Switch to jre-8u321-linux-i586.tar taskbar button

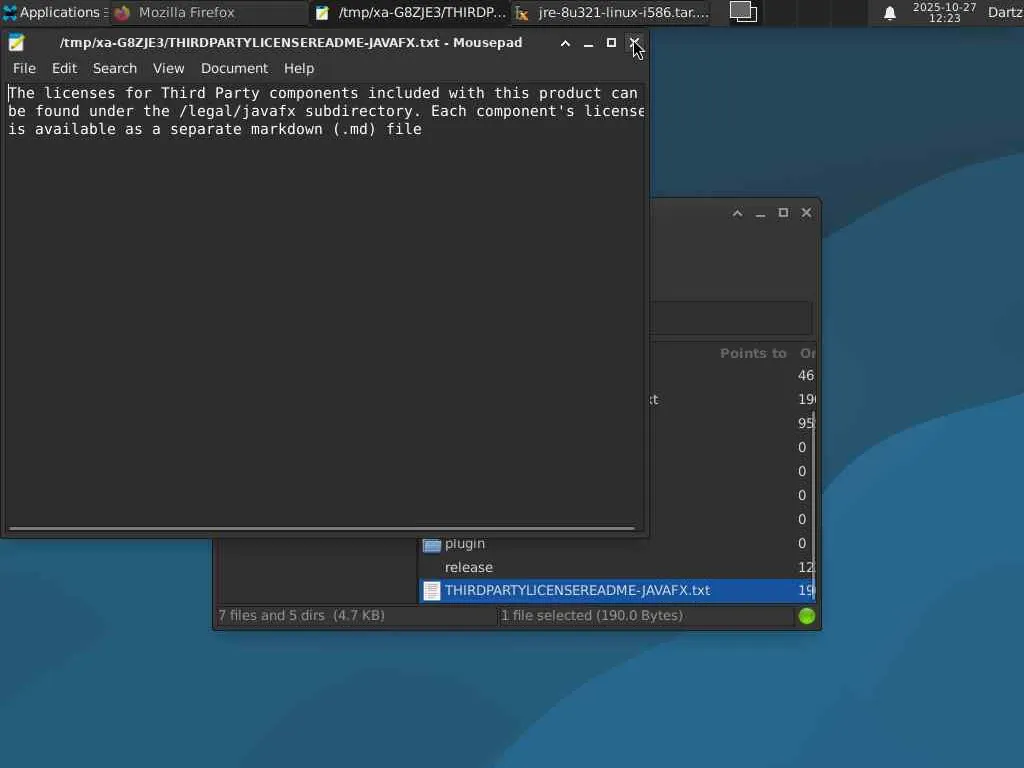pyautogui.click(x=611, y=12)
